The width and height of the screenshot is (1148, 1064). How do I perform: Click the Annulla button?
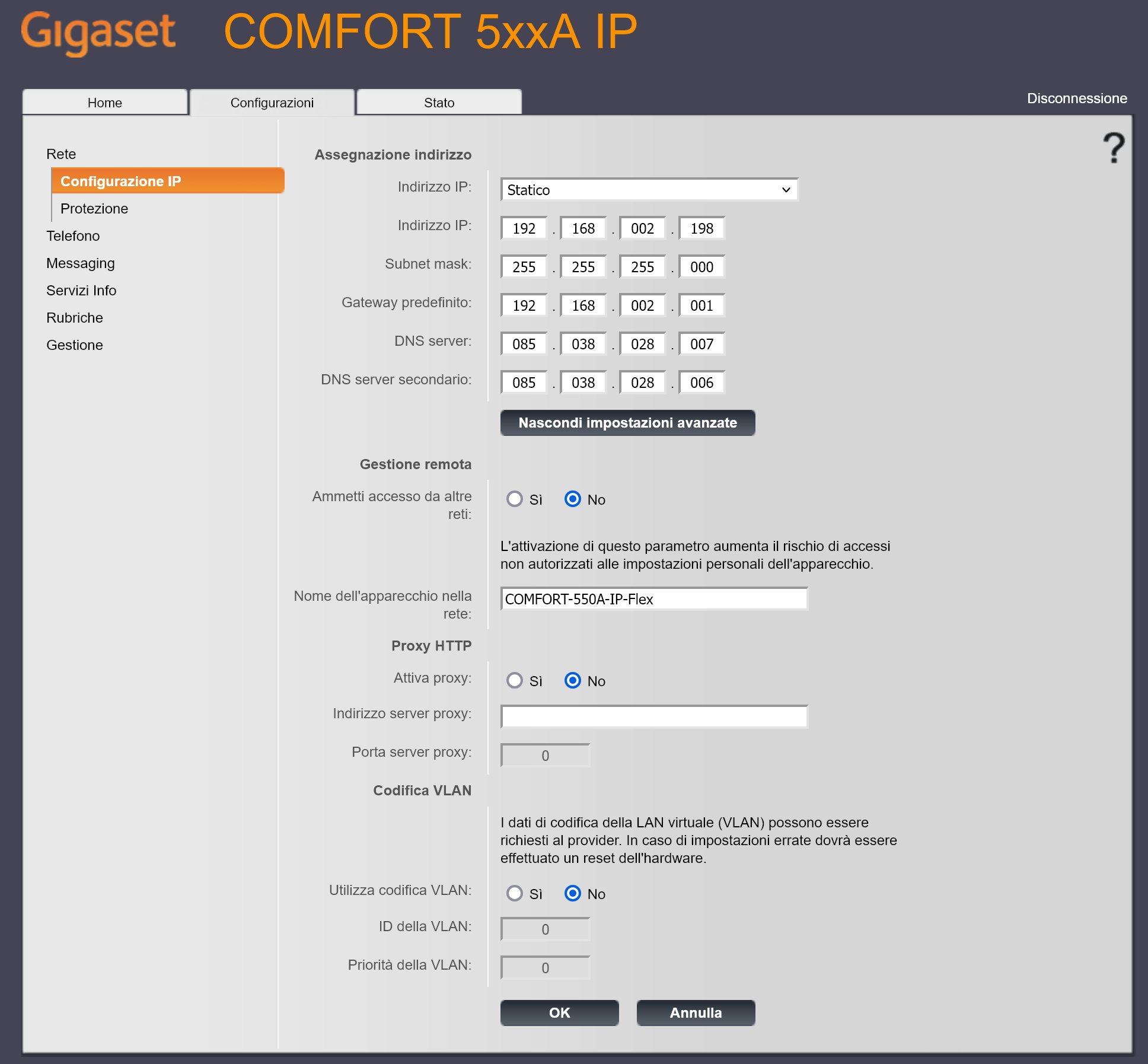coord(696,1012)
